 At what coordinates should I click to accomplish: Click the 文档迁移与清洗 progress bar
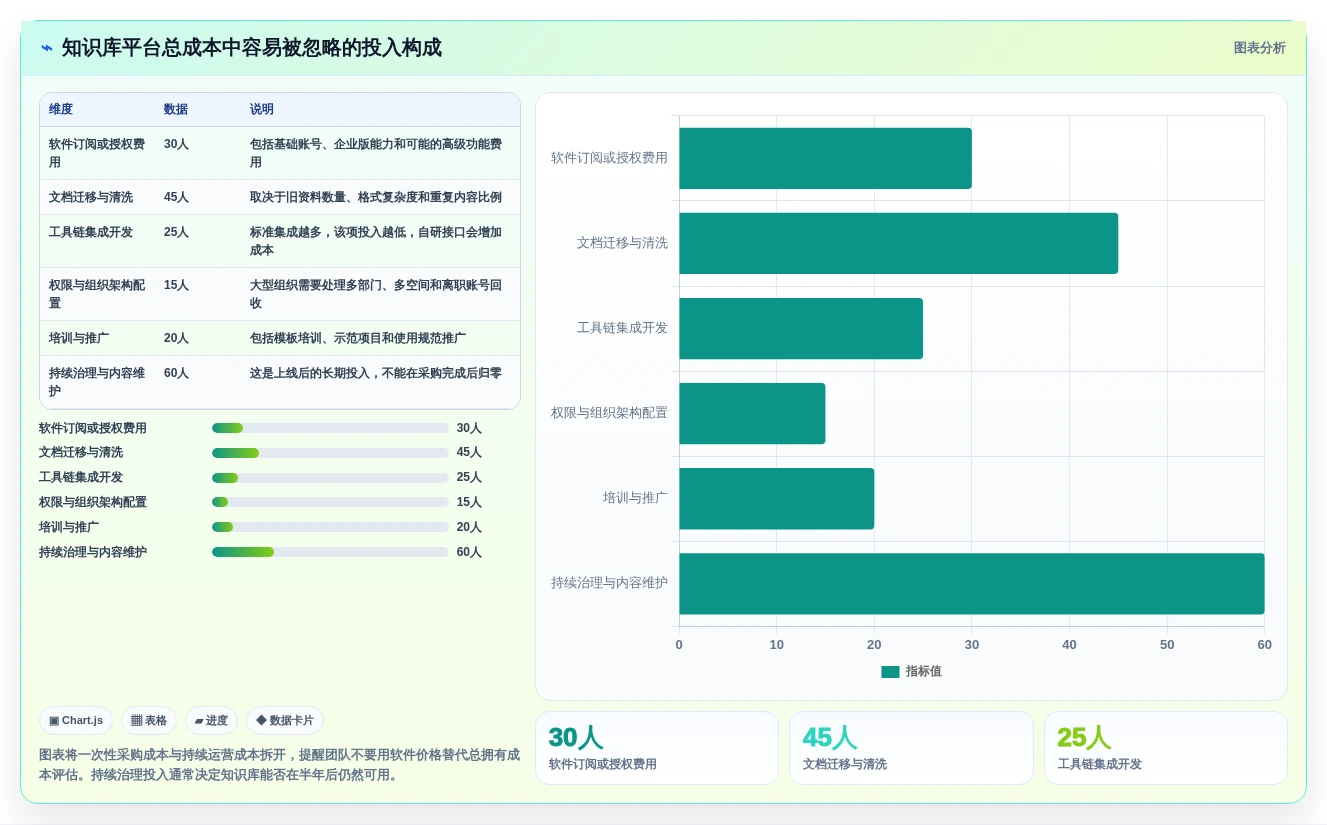[x=330, y=453]
